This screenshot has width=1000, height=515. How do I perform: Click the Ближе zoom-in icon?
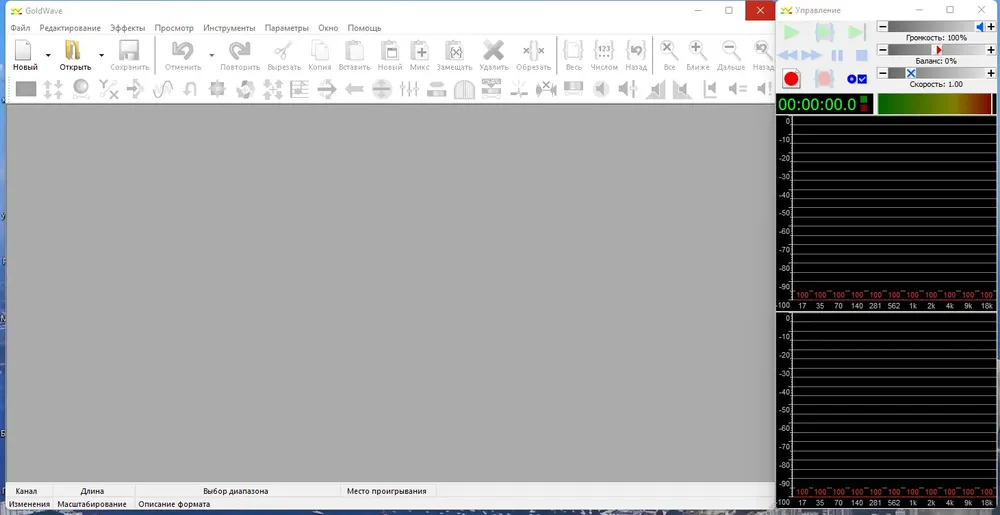pyautogui.click(x=698, y=51)
